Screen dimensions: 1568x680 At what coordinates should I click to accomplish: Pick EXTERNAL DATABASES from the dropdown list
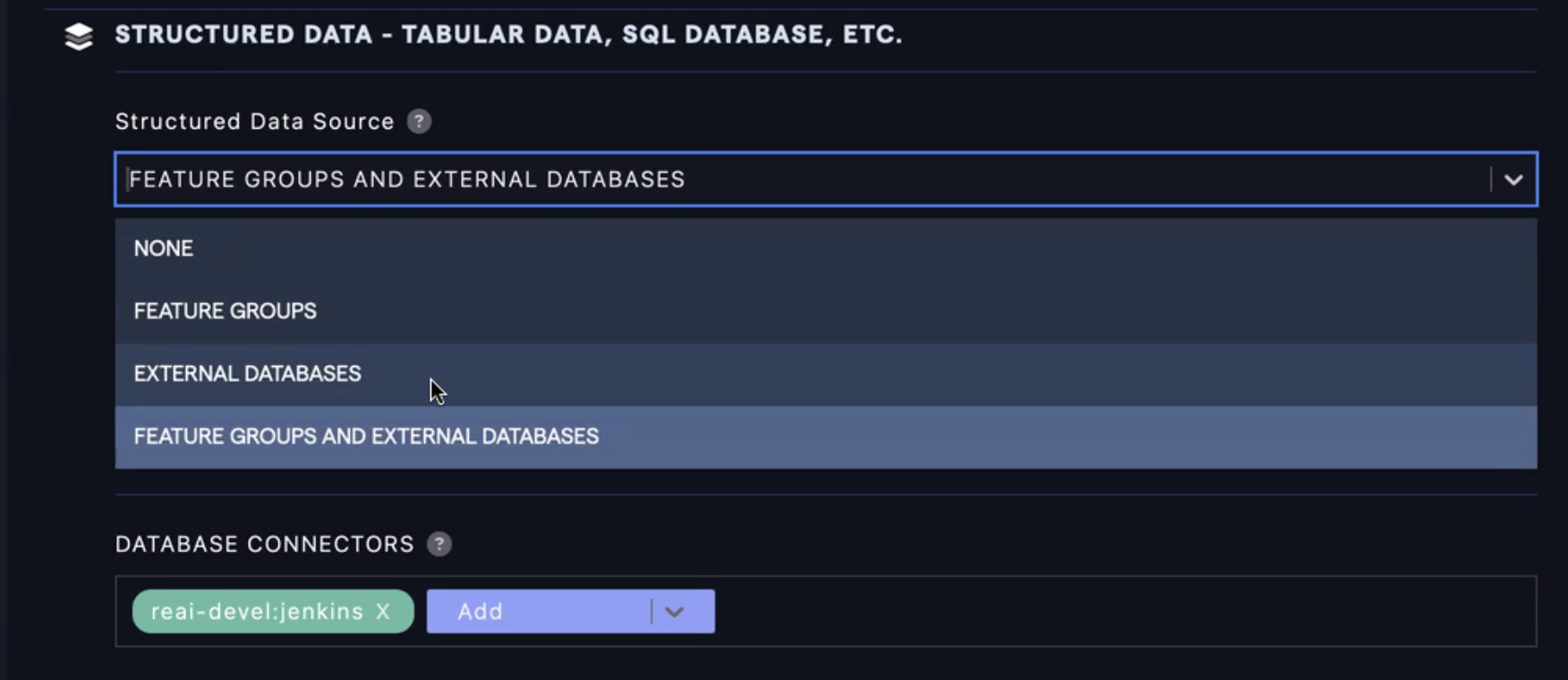[248, 374]
